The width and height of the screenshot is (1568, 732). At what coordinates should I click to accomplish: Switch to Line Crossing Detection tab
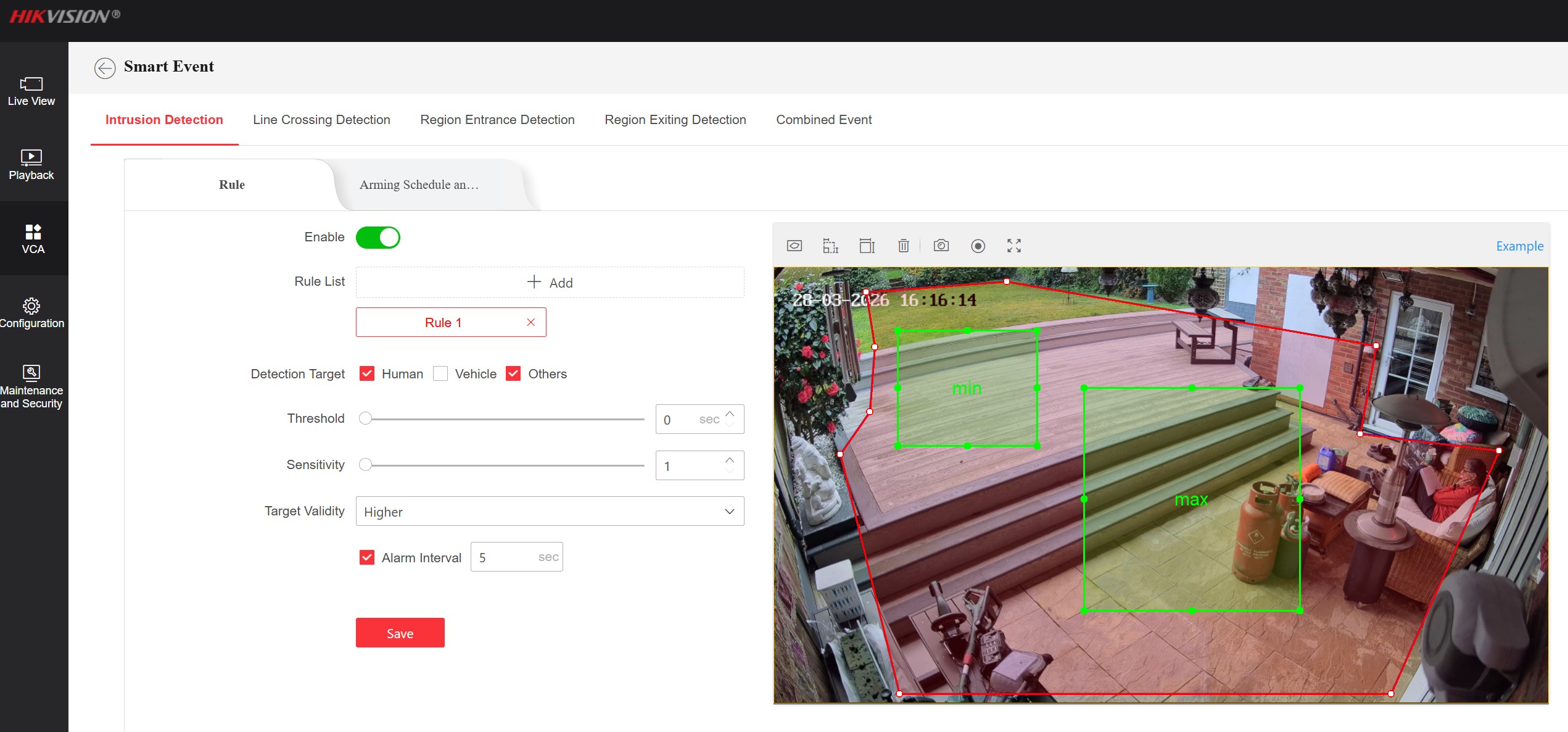point(321,120)
